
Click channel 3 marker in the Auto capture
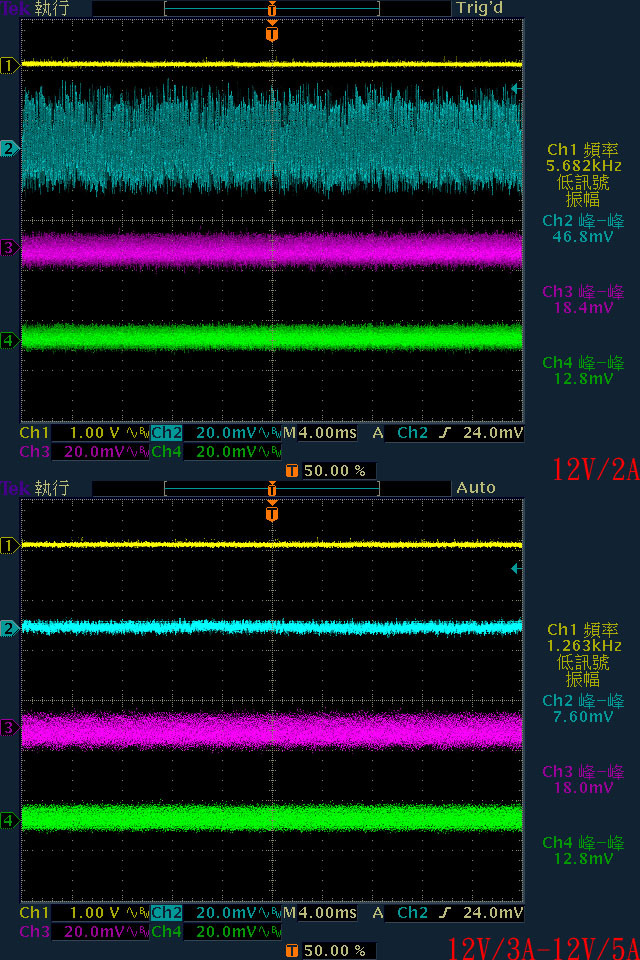pos(10,728)
